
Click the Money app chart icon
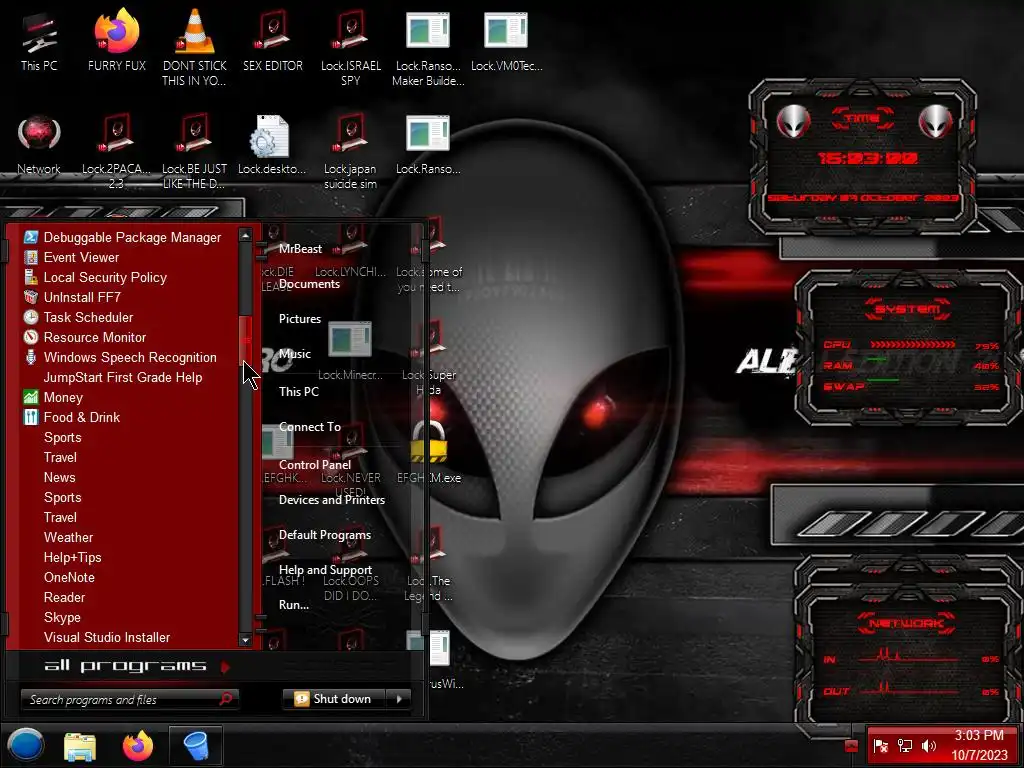click(31, 397)
